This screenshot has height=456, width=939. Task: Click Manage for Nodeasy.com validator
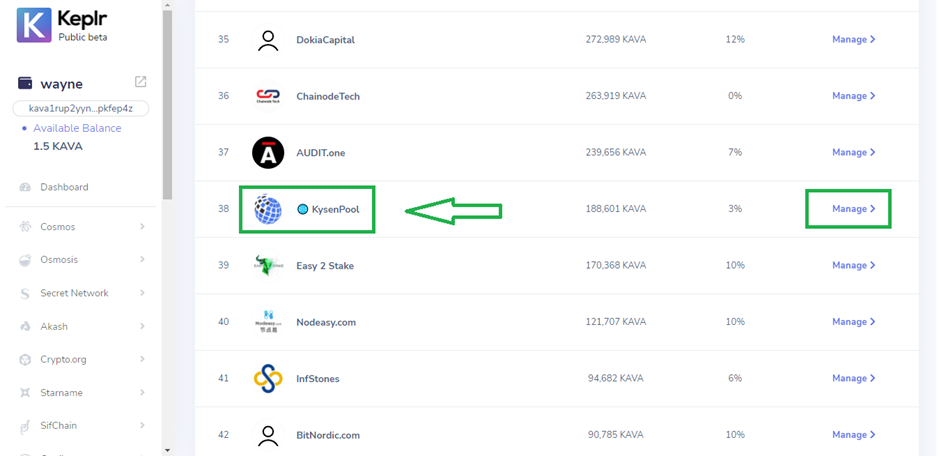click(x=853, y=322)
